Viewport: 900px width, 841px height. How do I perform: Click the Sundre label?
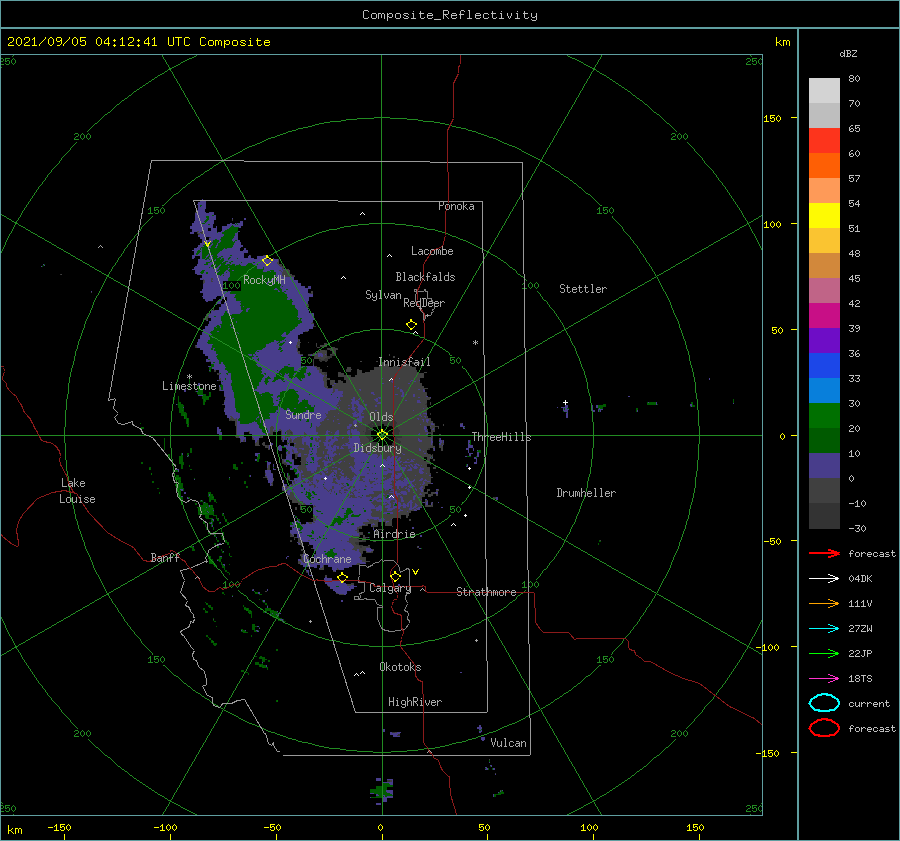pos(303,414)
